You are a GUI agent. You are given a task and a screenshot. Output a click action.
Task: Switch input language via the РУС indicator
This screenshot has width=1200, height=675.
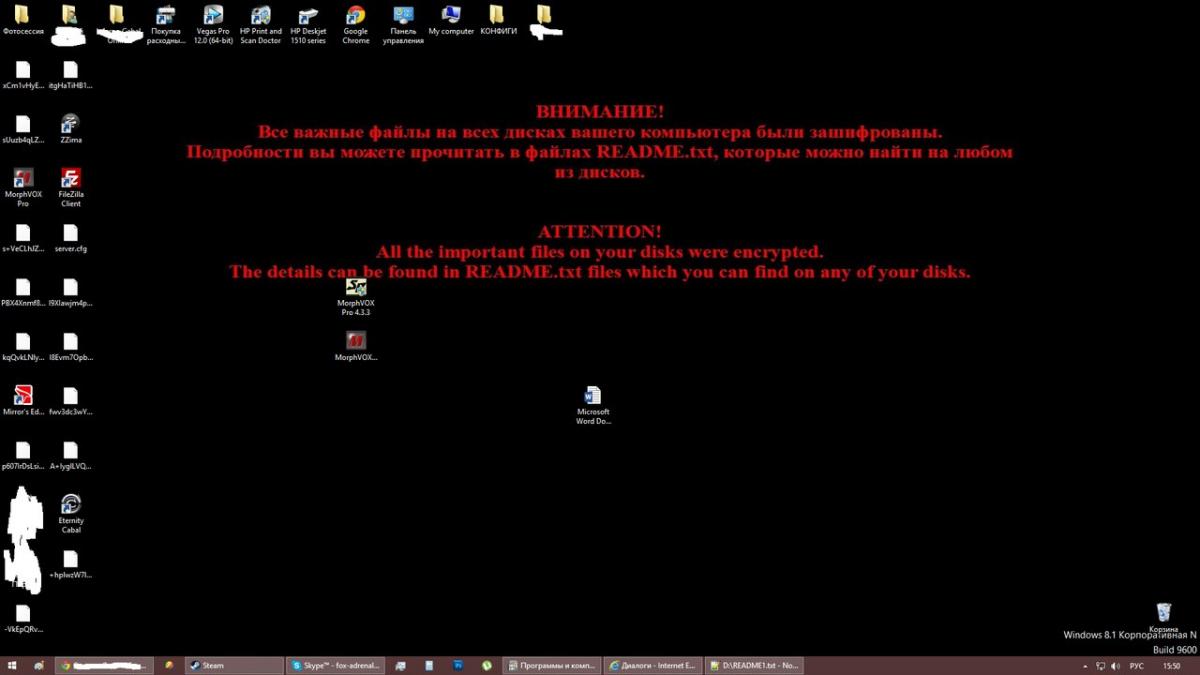pyautogui.click(x=1137, y=665)
